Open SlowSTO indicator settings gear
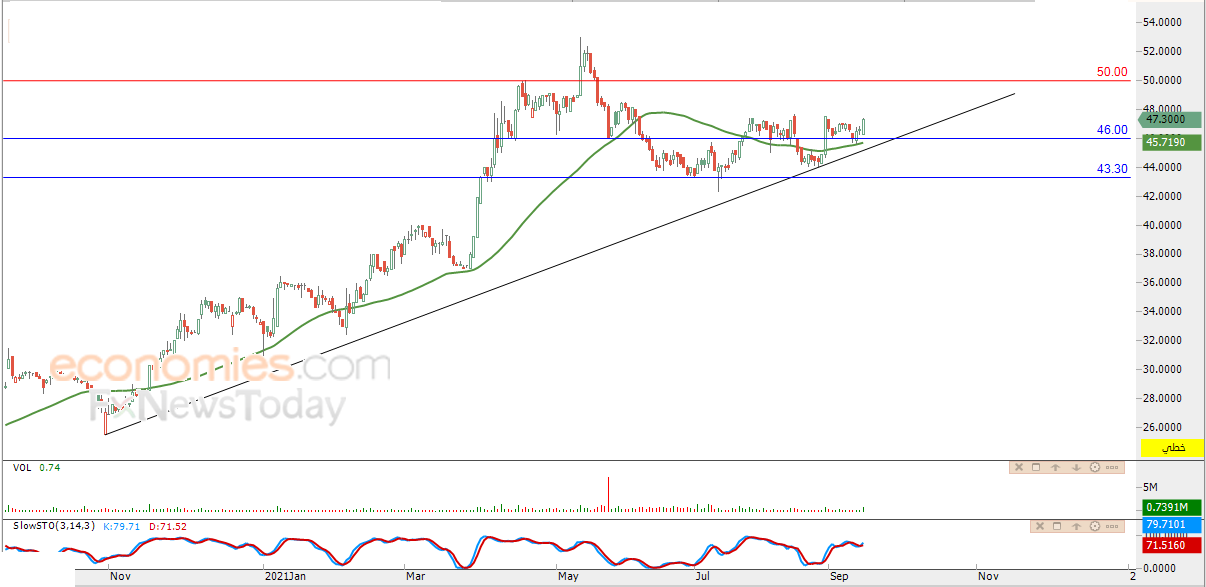This screenshot has width=1206, height=587. 1095,526
